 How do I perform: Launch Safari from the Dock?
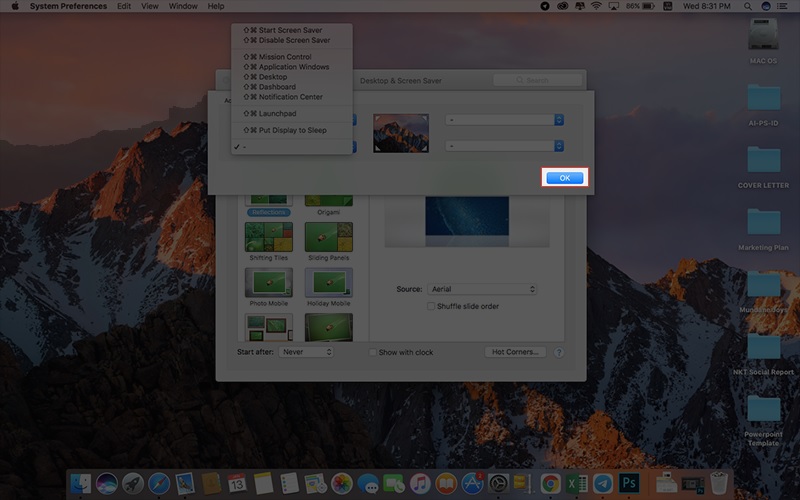[159, 484]
